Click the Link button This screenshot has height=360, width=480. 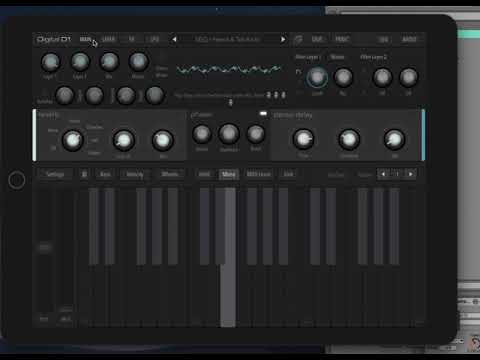[288, 174]
